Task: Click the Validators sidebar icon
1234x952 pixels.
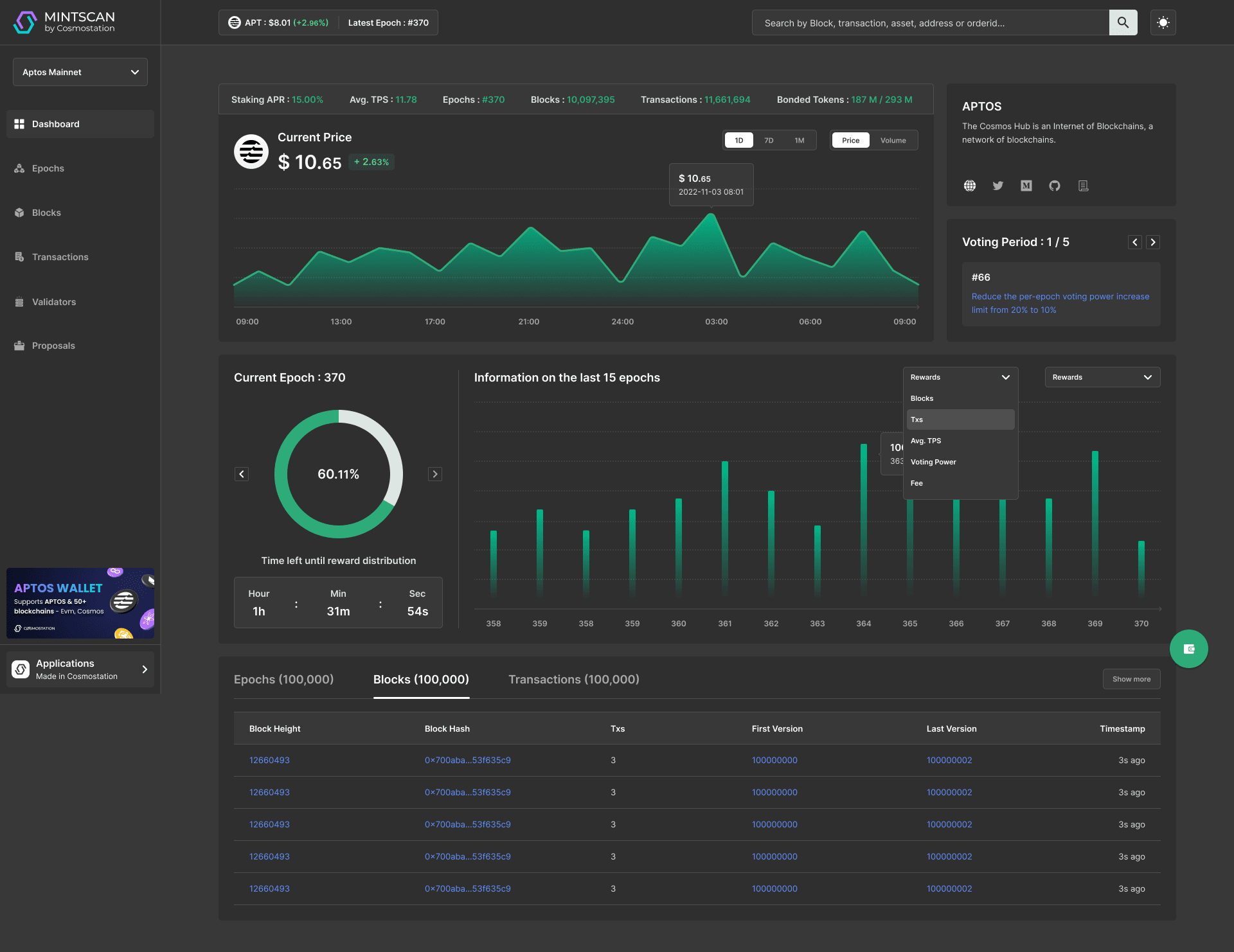Action: tap(19, 302)
